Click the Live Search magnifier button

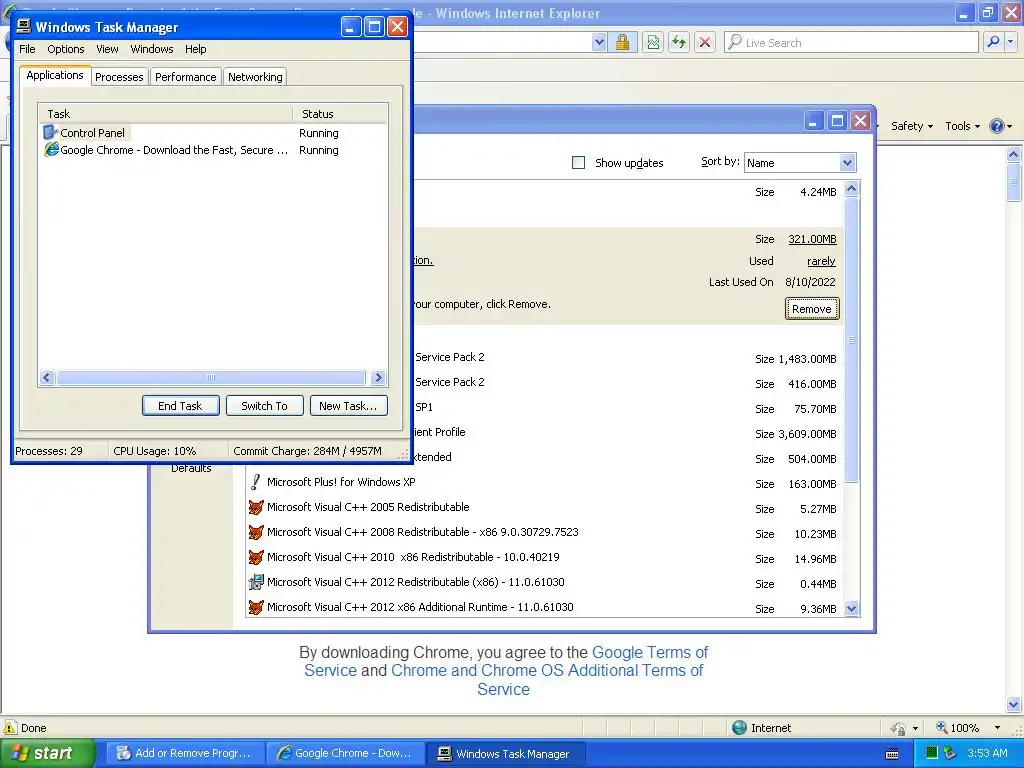coord(993,42)
